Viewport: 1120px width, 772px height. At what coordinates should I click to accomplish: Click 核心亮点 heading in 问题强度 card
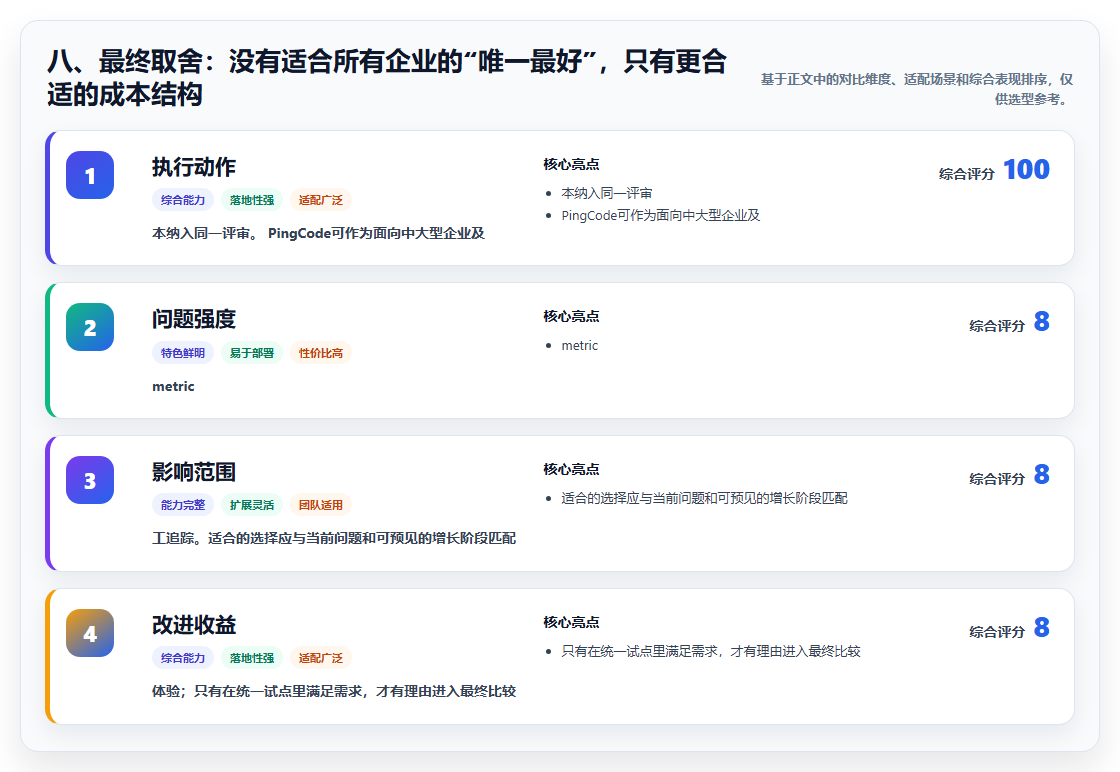click(x=571, y=316)
